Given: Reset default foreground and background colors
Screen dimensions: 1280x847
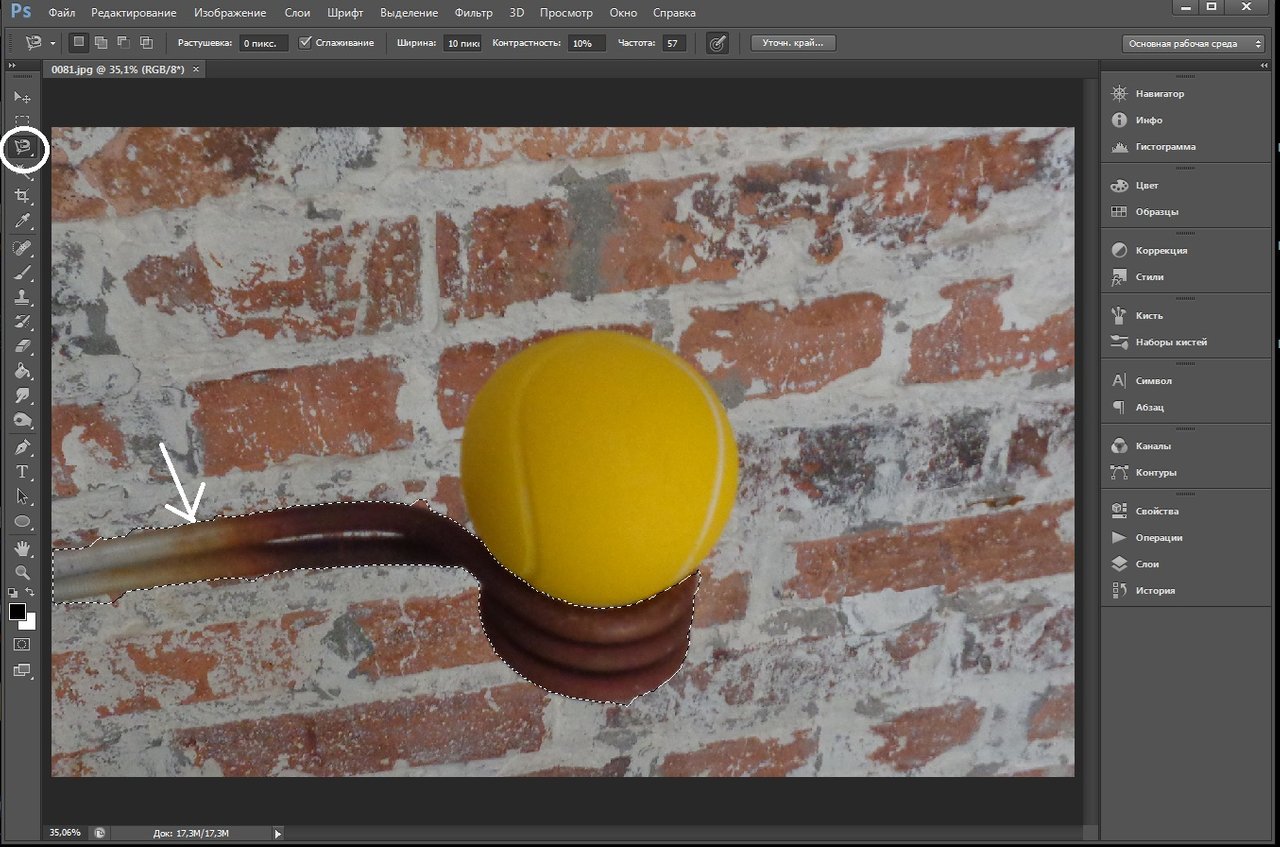Looking at the screenshot, I should click(13, 593).
